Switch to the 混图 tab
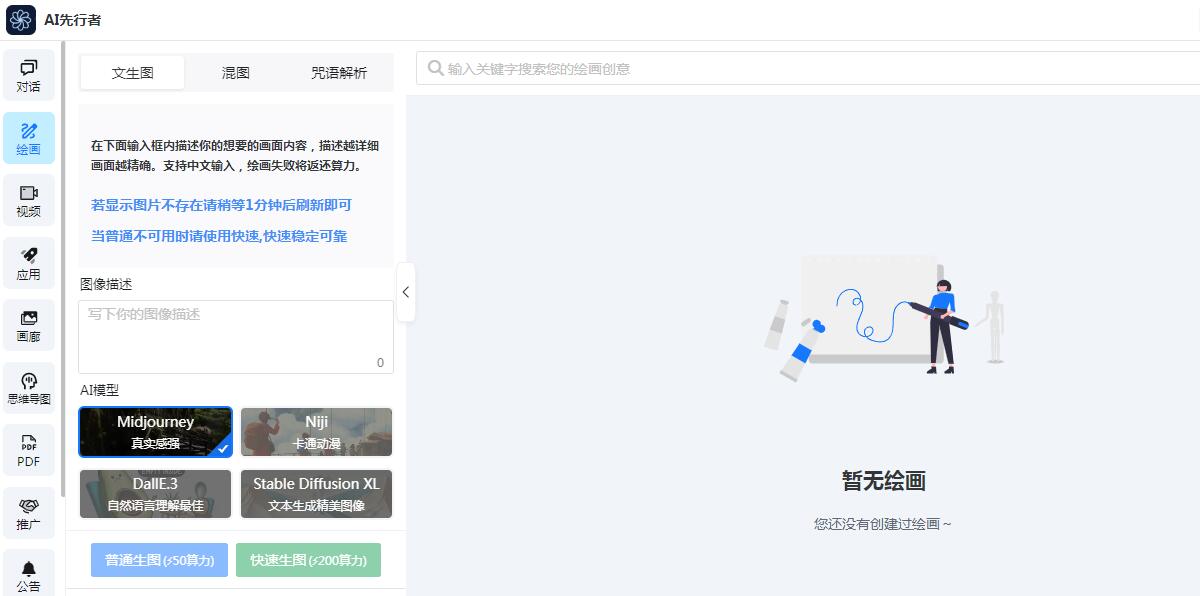 click(x=235, y=73)
